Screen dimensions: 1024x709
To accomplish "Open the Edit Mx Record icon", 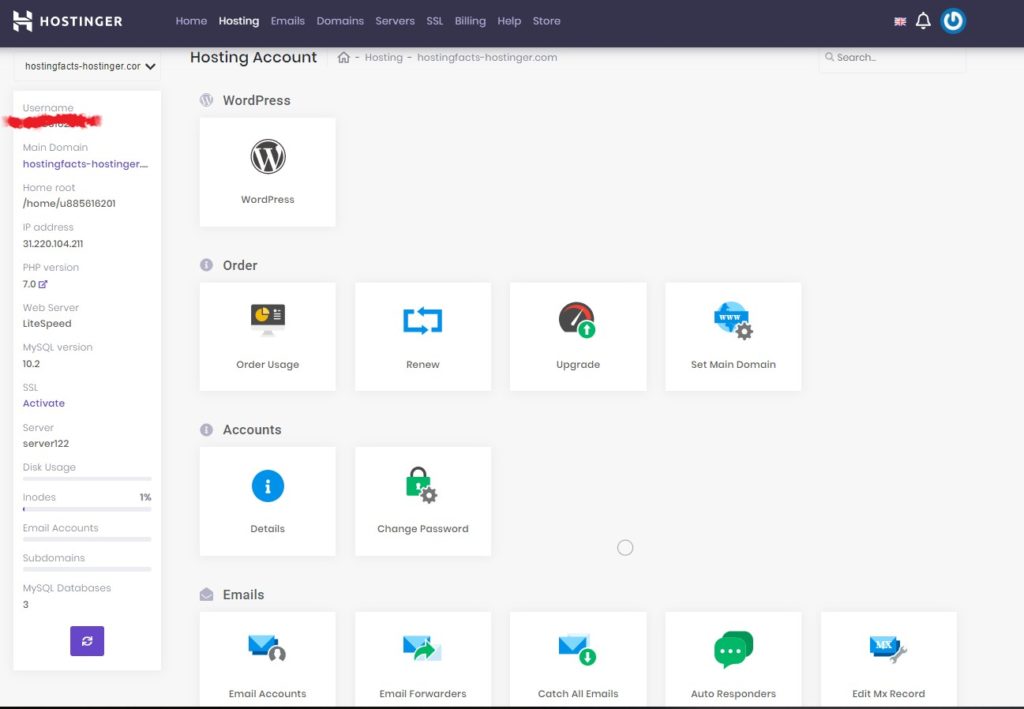I will (x=888, y=649).
